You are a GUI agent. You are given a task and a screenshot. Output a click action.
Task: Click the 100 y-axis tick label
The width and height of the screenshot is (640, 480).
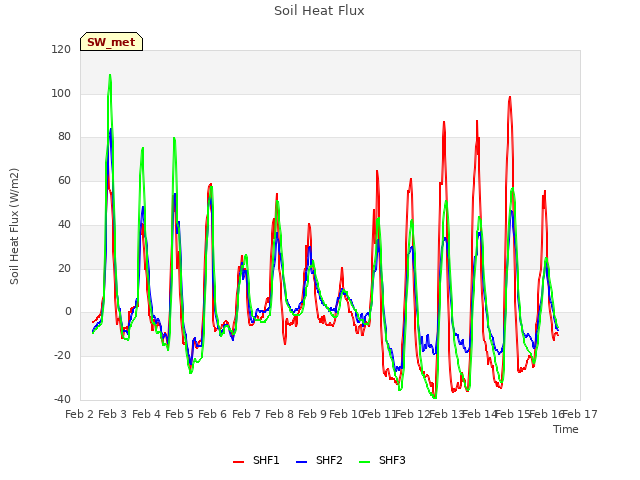pos(61,93)
